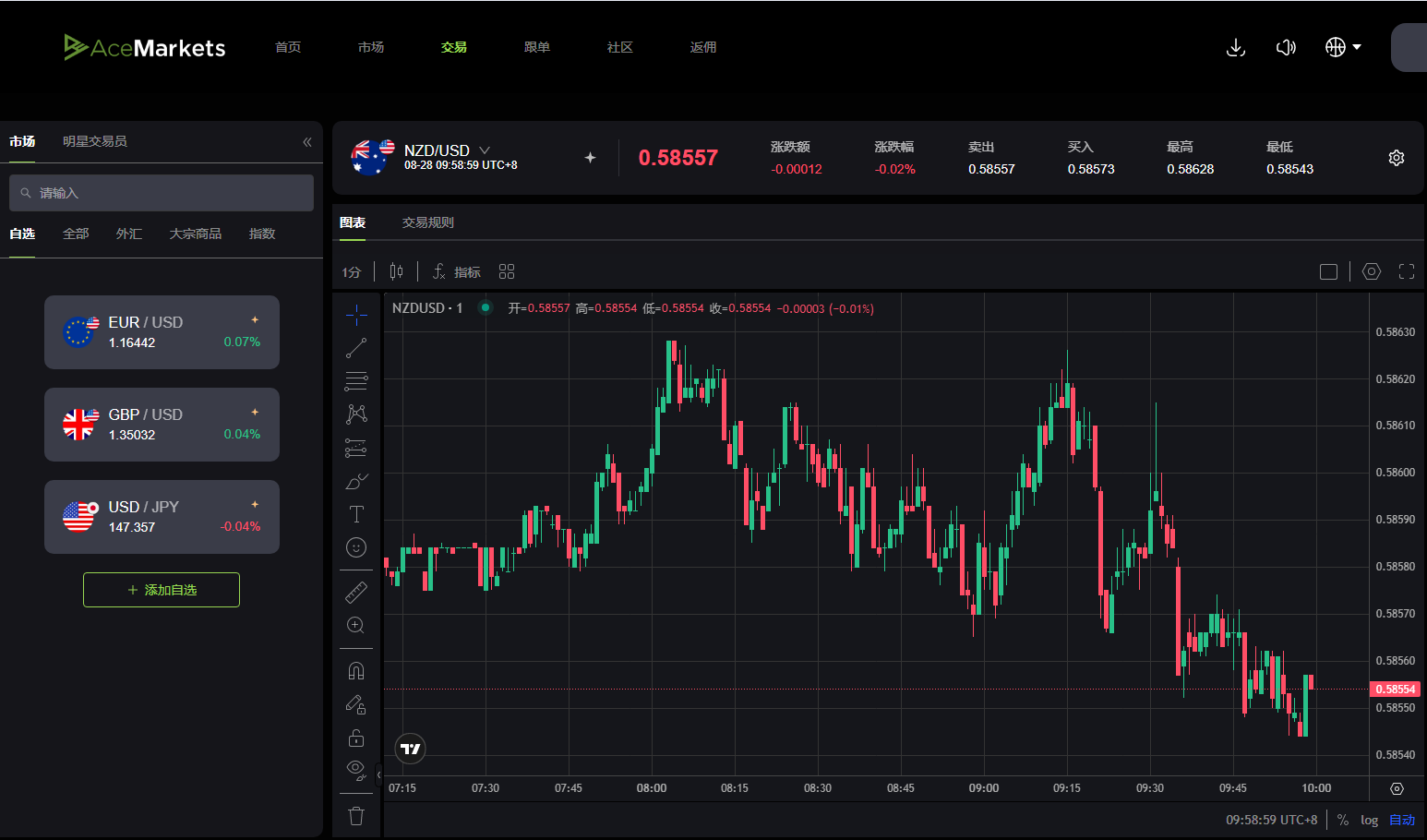Open the chart settings gear
The image size is (1427, 840).
click(1372, 271)
